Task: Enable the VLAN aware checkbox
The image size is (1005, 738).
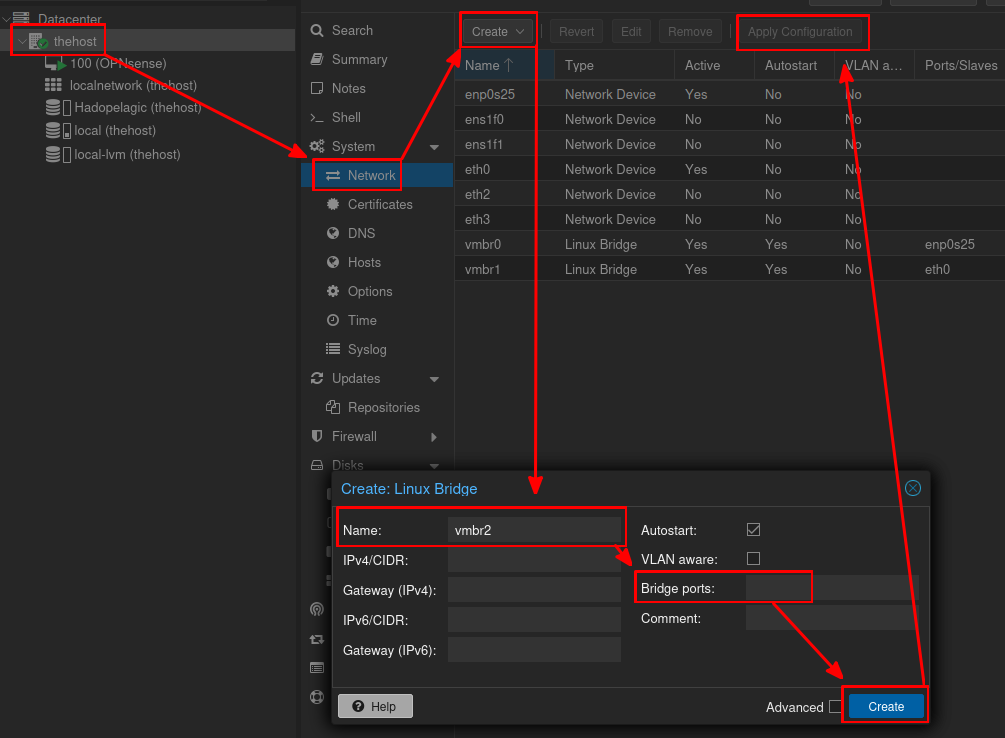Action: click(x=754, y=558)
